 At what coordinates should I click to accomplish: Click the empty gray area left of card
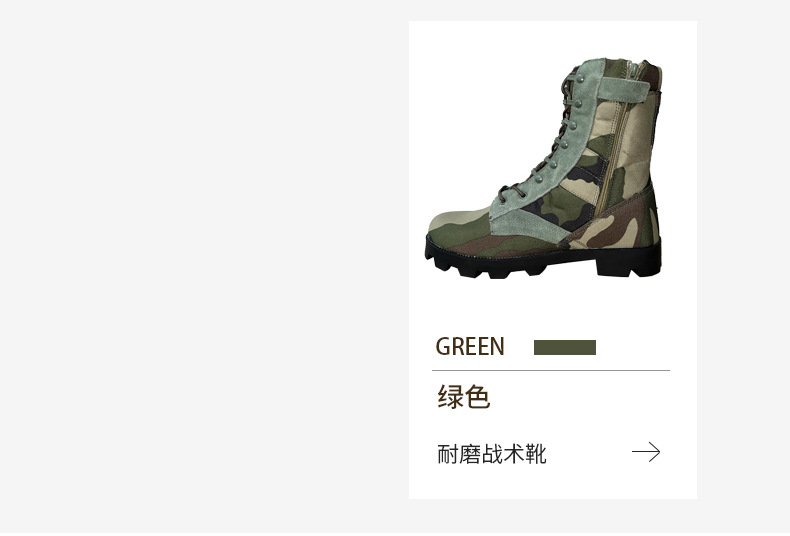(x=204, y=267)
